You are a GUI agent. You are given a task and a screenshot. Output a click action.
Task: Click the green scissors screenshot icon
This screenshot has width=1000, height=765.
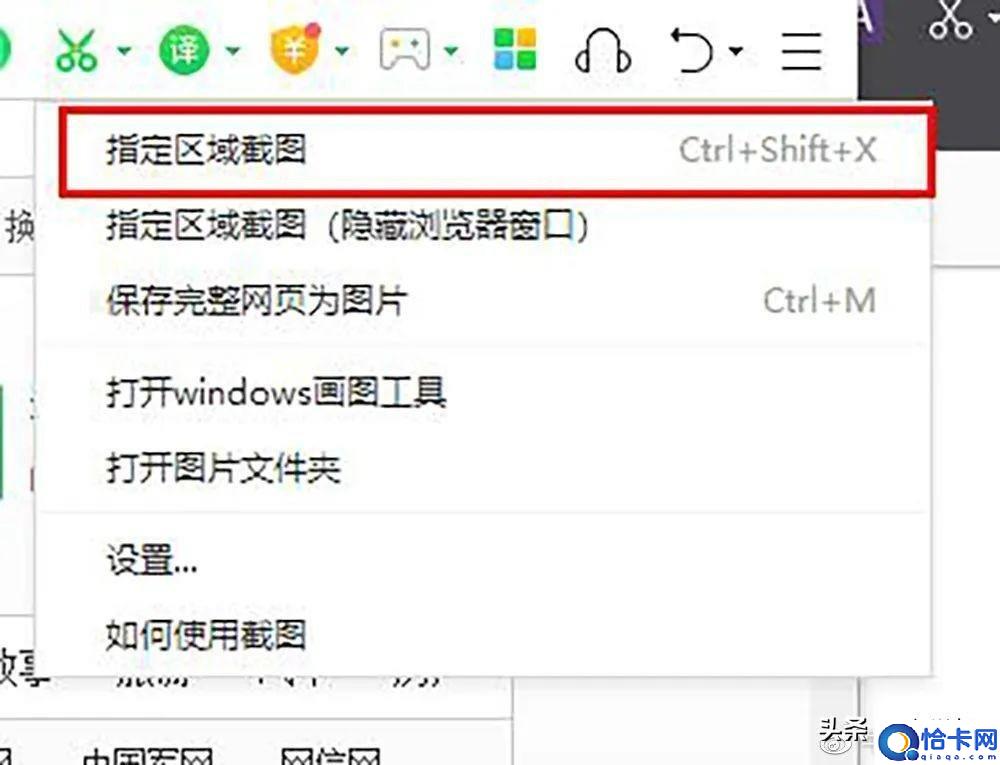coord(77,50)
